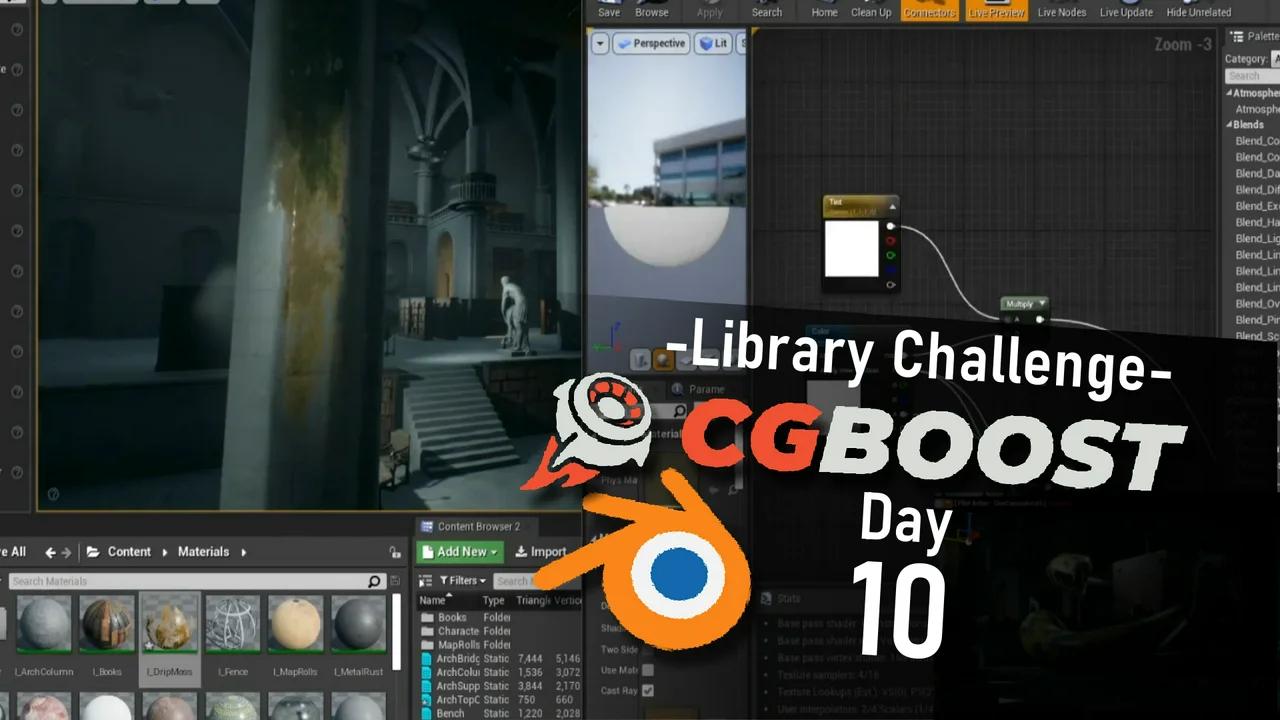Open the Filters dropdown in Content Browser
Image resolution: width=1280 pixels, height=720 pixels.
462,580
